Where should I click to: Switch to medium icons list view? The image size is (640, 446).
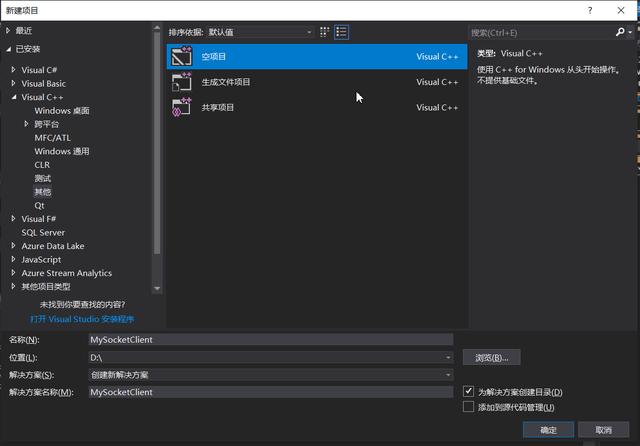tap(341, 32)
